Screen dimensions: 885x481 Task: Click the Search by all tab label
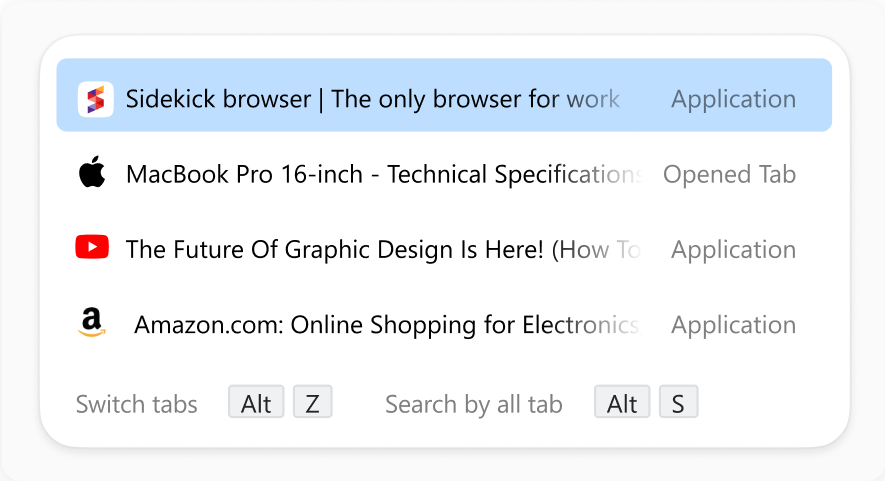[x=474, y=405]
